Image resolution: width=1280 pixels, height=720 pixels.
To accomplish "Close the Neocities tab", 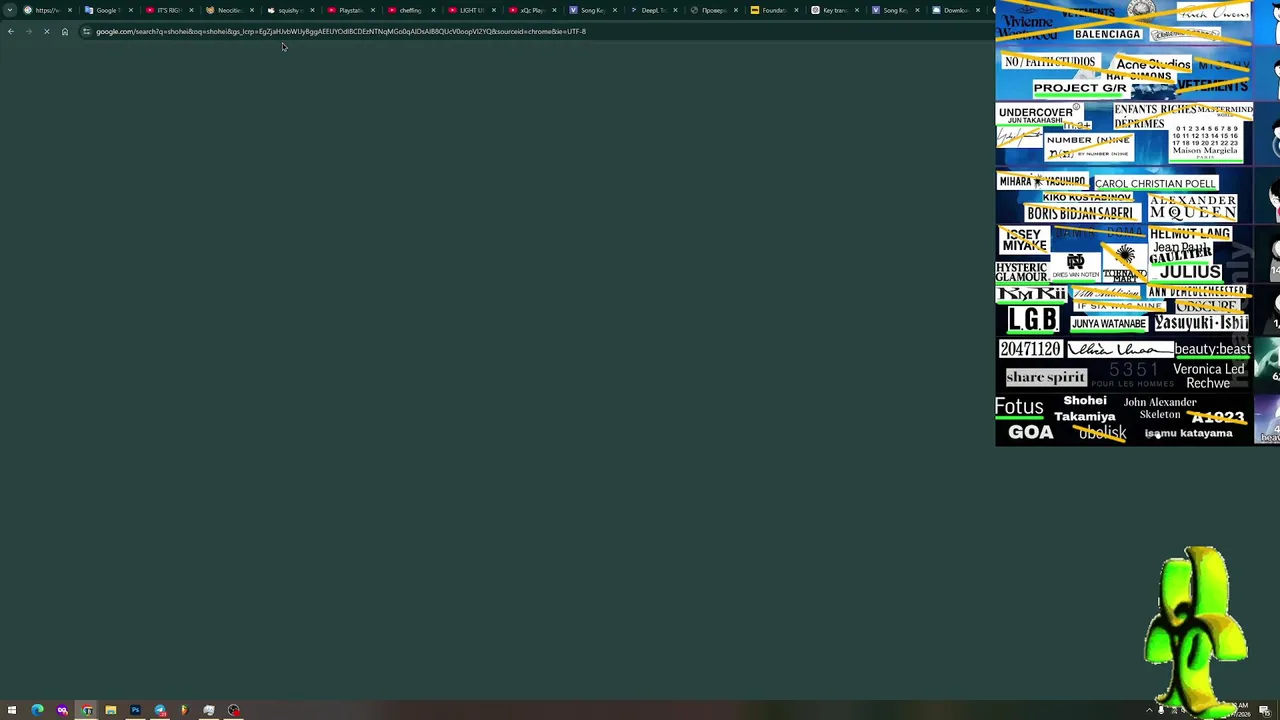I will coord(251,10).
